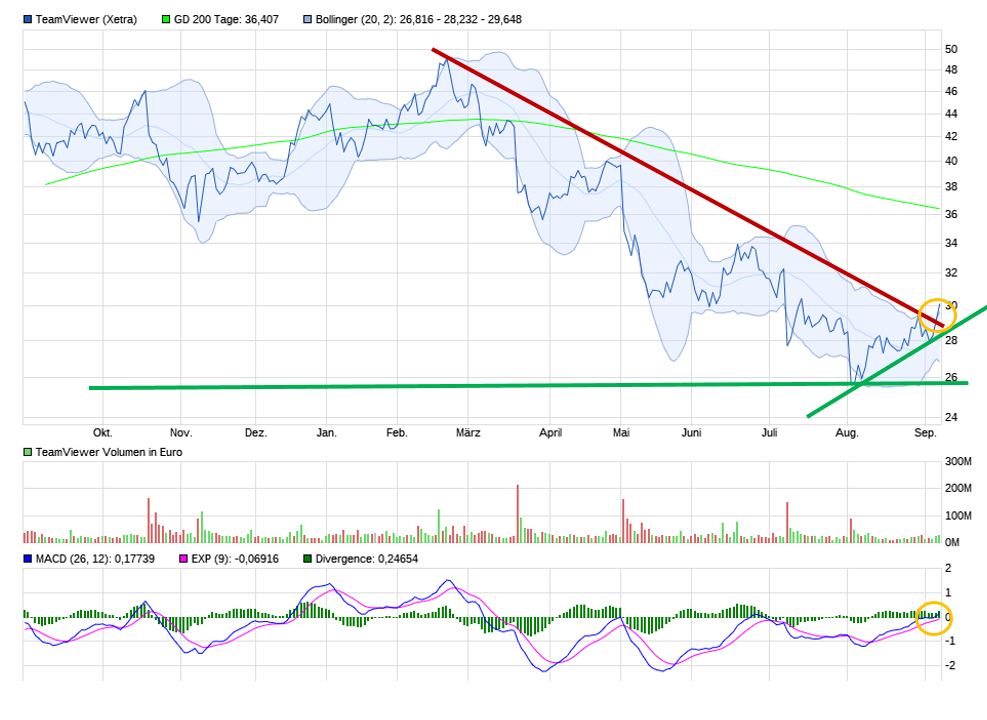
Task: Click the price axis value 48
Action: pos(951,70)
